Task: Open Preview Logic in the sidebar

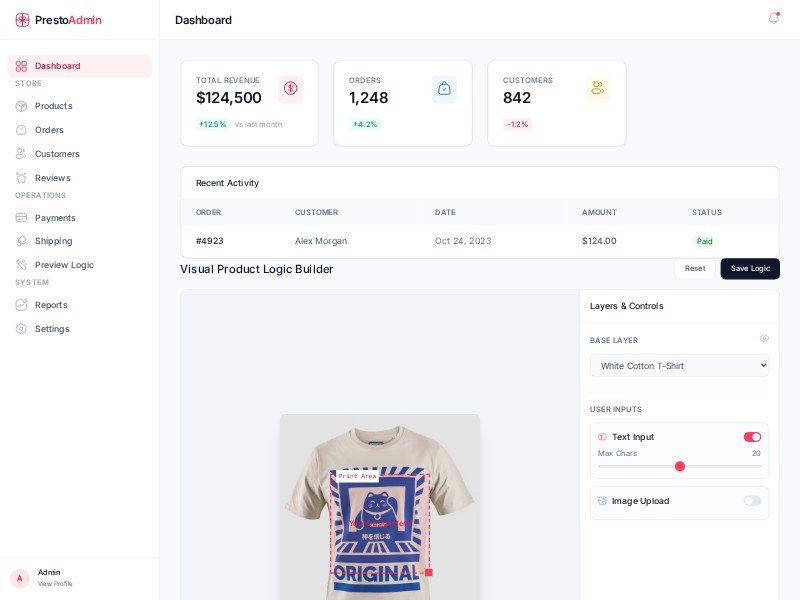Action: pos(64,265)
